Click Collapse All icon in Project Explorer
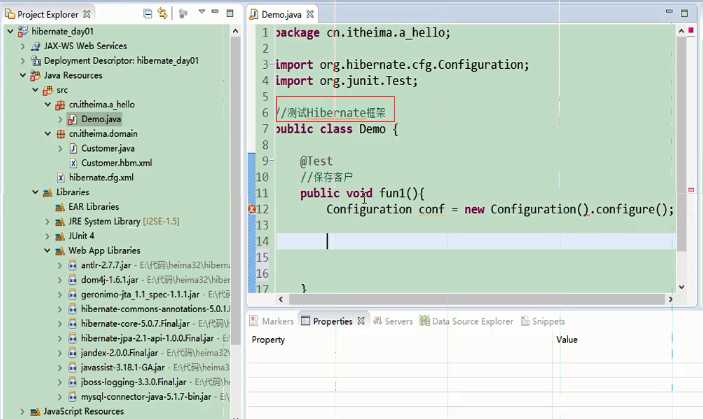This screenshot has width=703, height=419. pyautogui.click(x=148, y=14)
